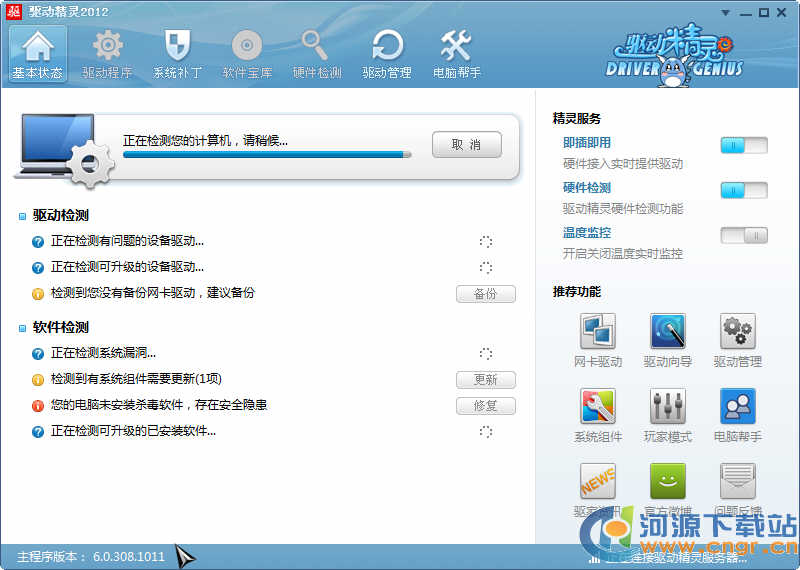Click 修复 for missing antivirus warning

coord(485,406)
